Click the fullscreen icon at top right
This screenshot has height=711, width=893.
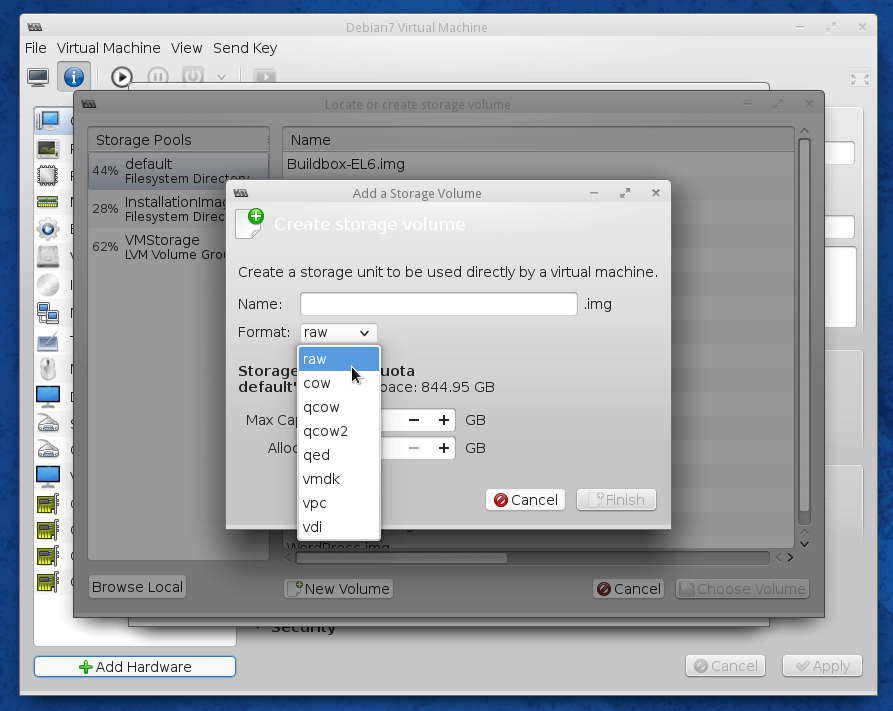coord(859,78)
